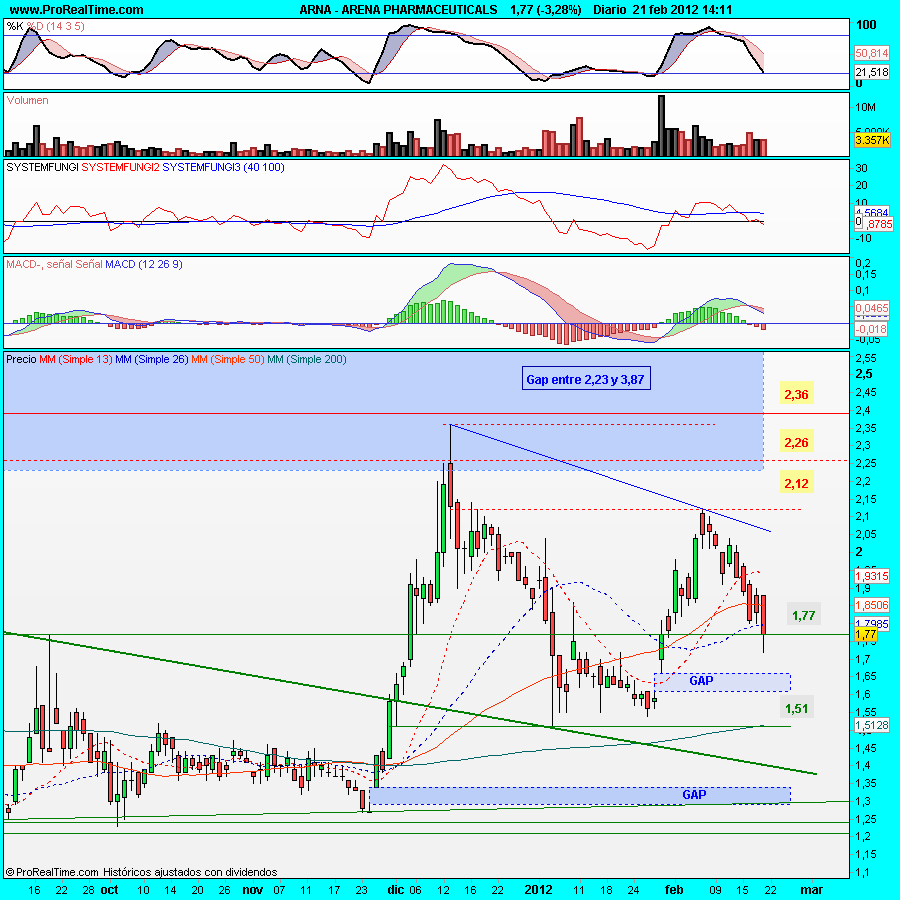The height and width of the screenshot is (900, 900).
Task: Select the MM (Simple 26) moving average label
Action: click(152, 359)
